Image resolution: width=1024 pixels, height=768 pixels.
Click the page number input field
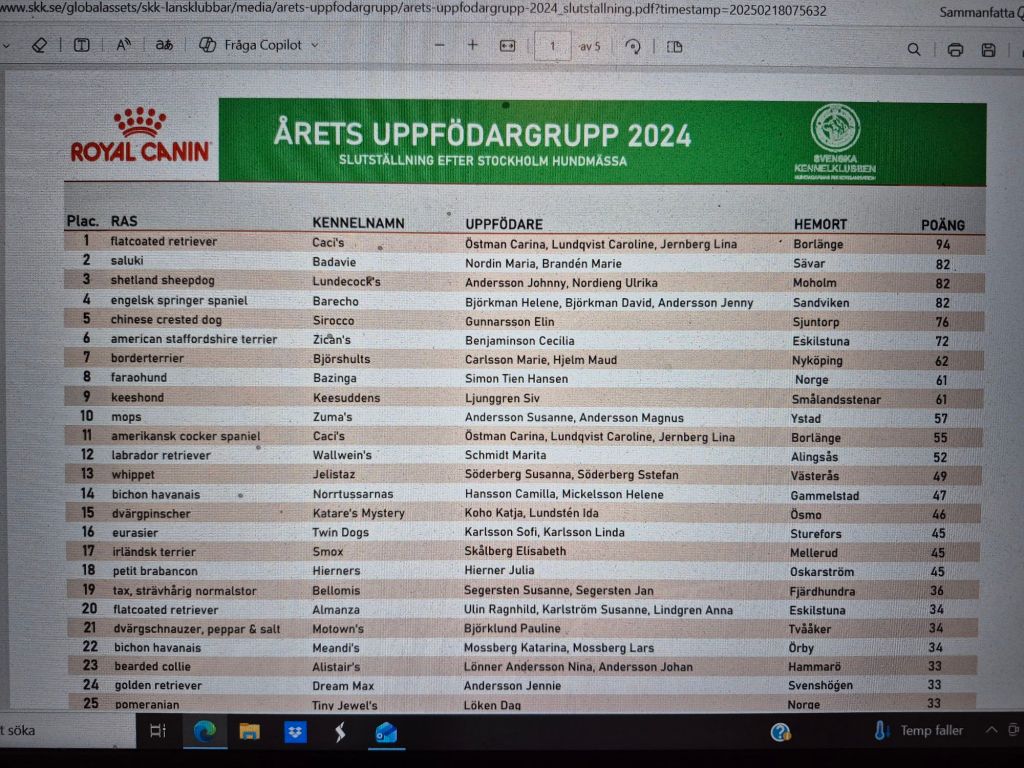pyautogui.click(x=553, y=46)
